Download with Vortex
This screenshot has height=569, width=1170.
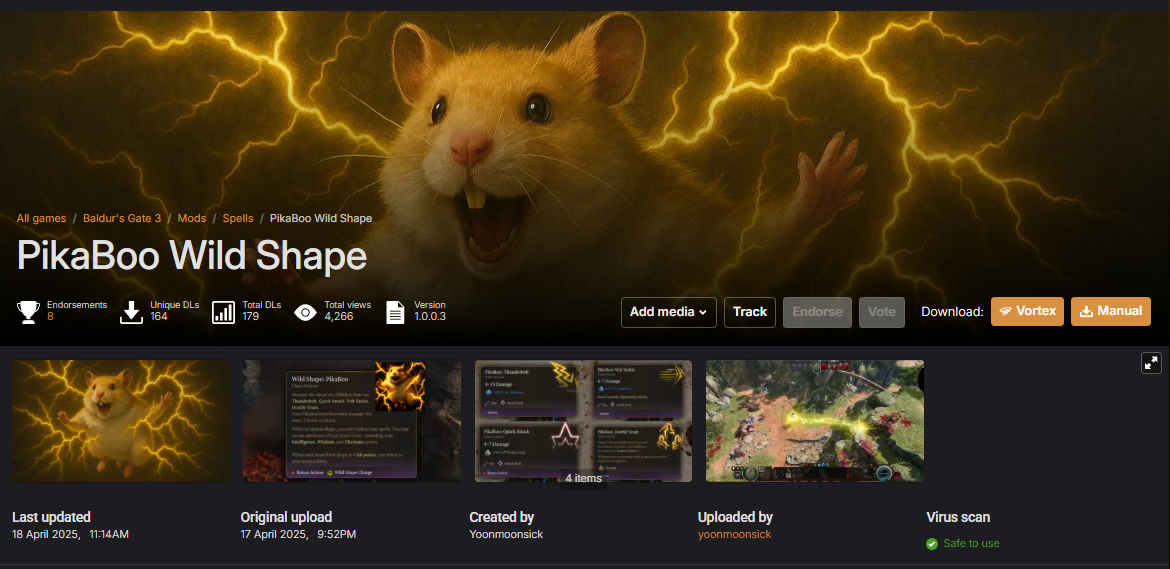(1027, 311)
